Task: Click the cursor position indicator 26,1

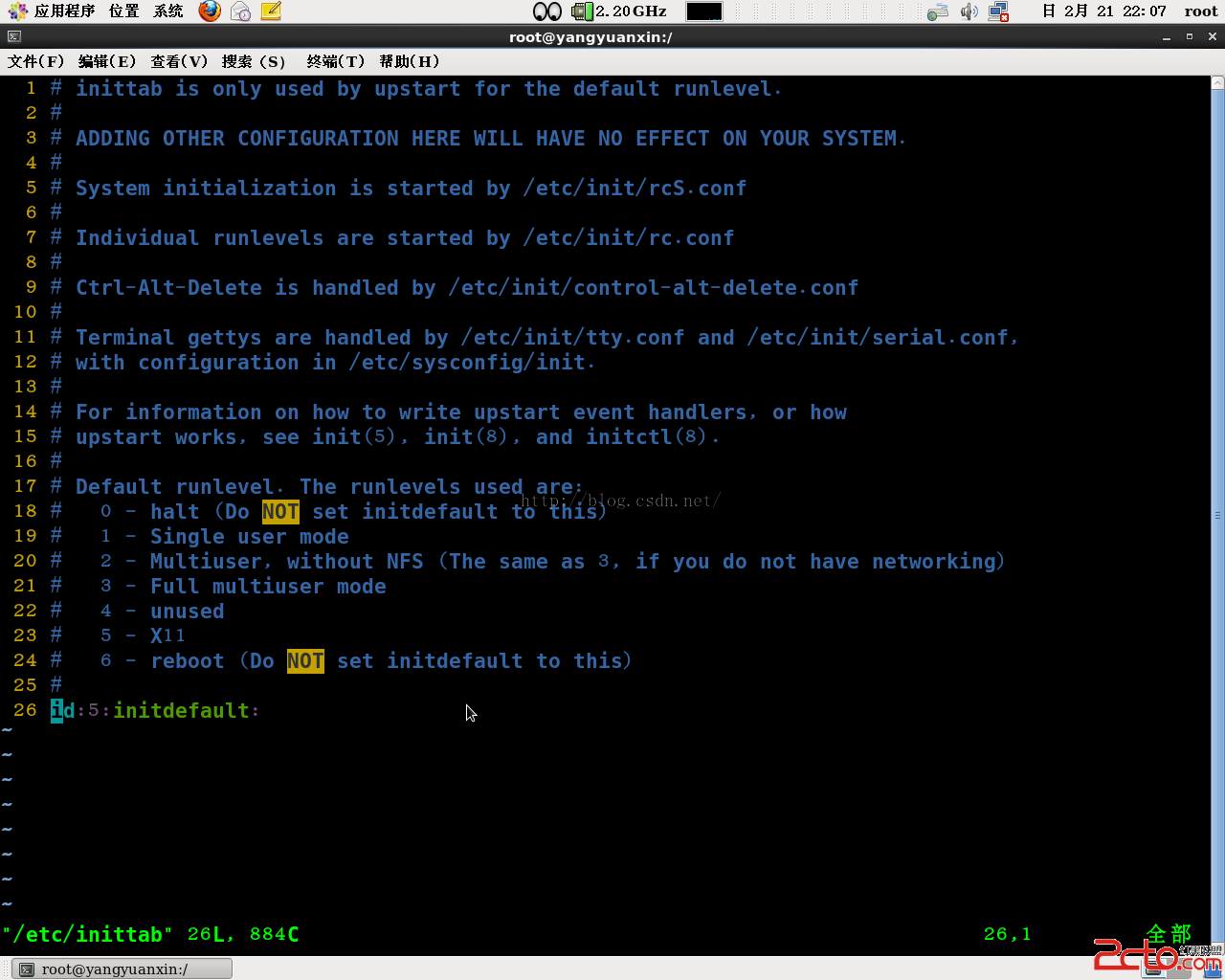Action: pos(1008,934)
